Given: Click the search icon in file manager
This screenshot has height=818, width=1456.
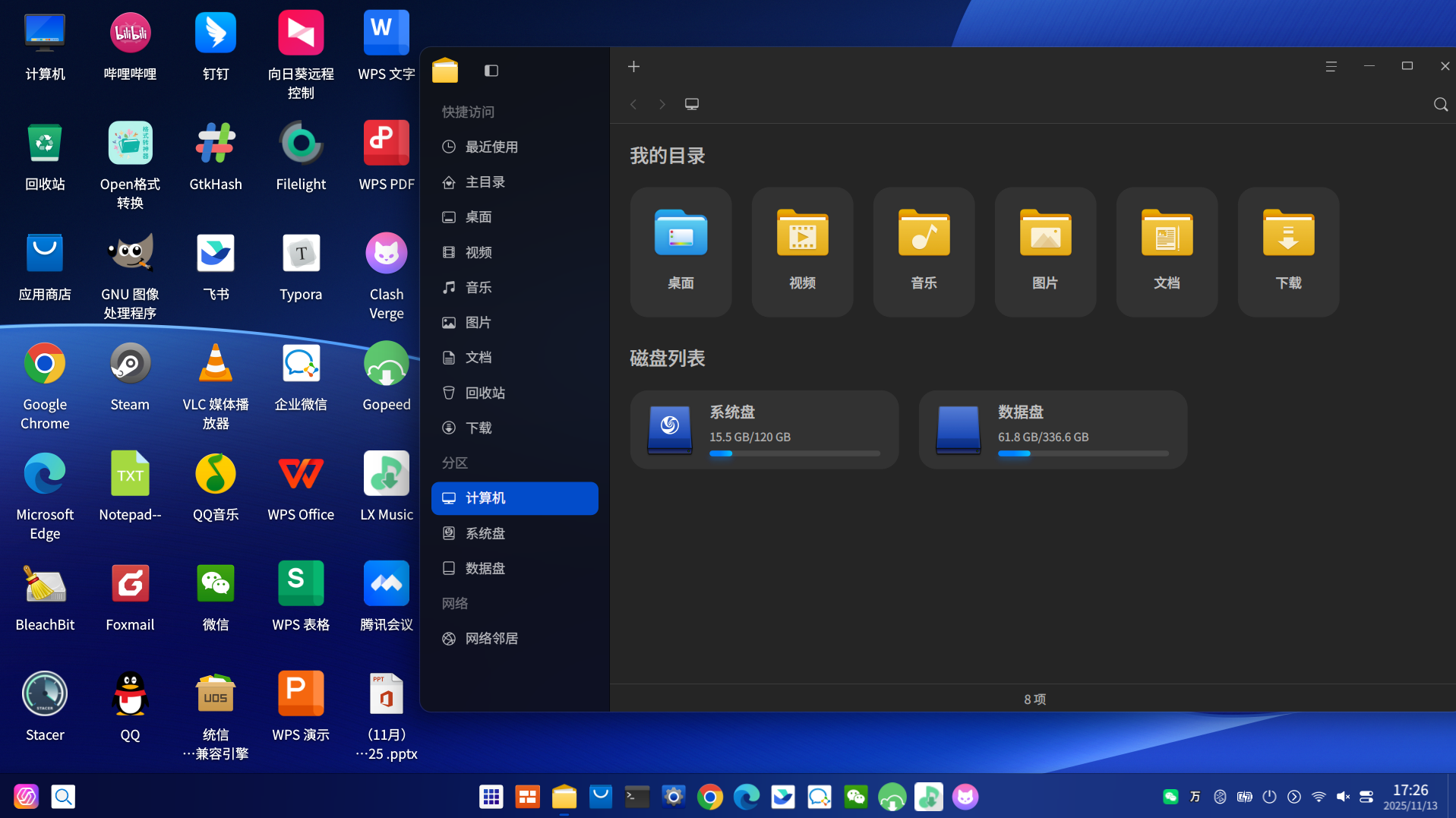Looking at the screenshot, I should [x=1441, y=104].
